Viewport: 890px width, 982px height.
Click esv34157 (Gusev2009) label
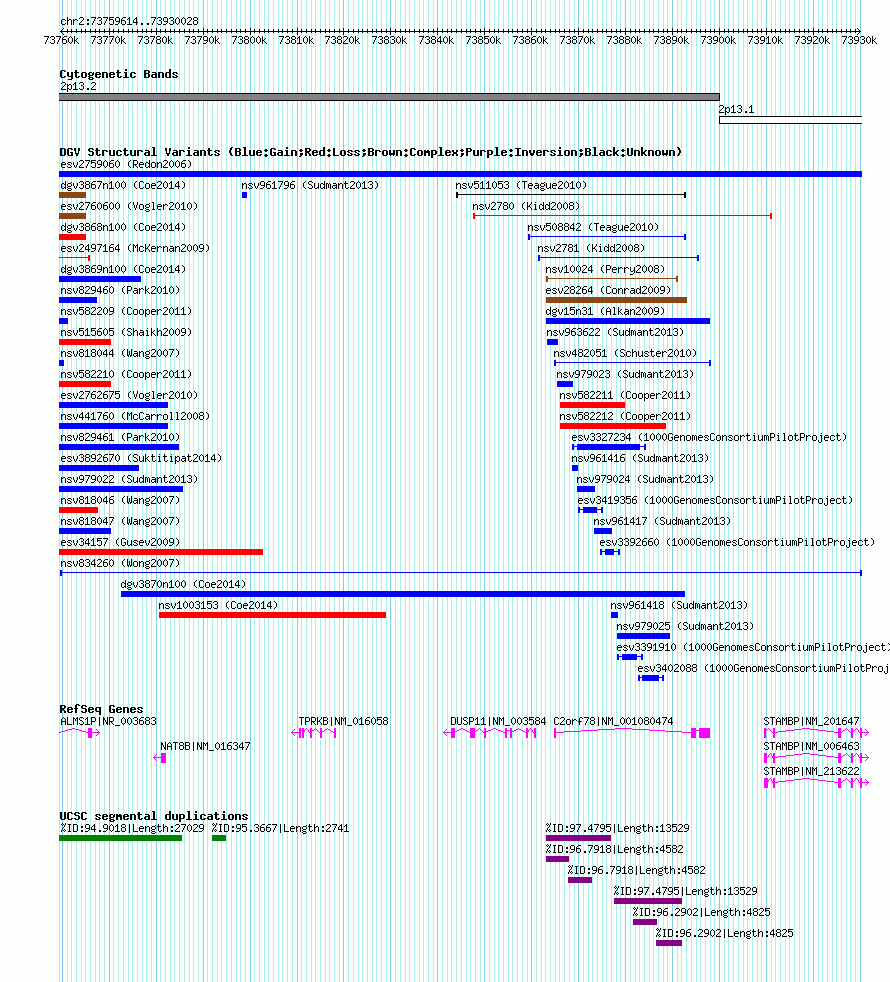click(x=120, y=542)
